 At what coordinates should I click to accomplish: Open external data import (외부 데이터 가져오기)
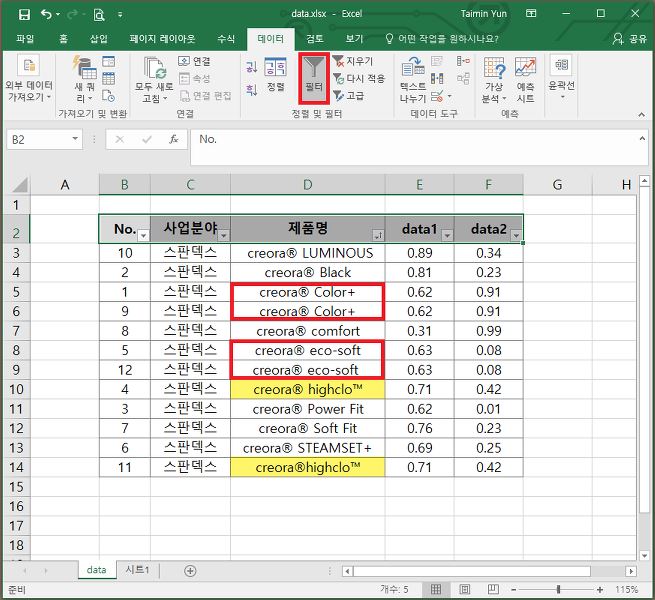point(28,79)
